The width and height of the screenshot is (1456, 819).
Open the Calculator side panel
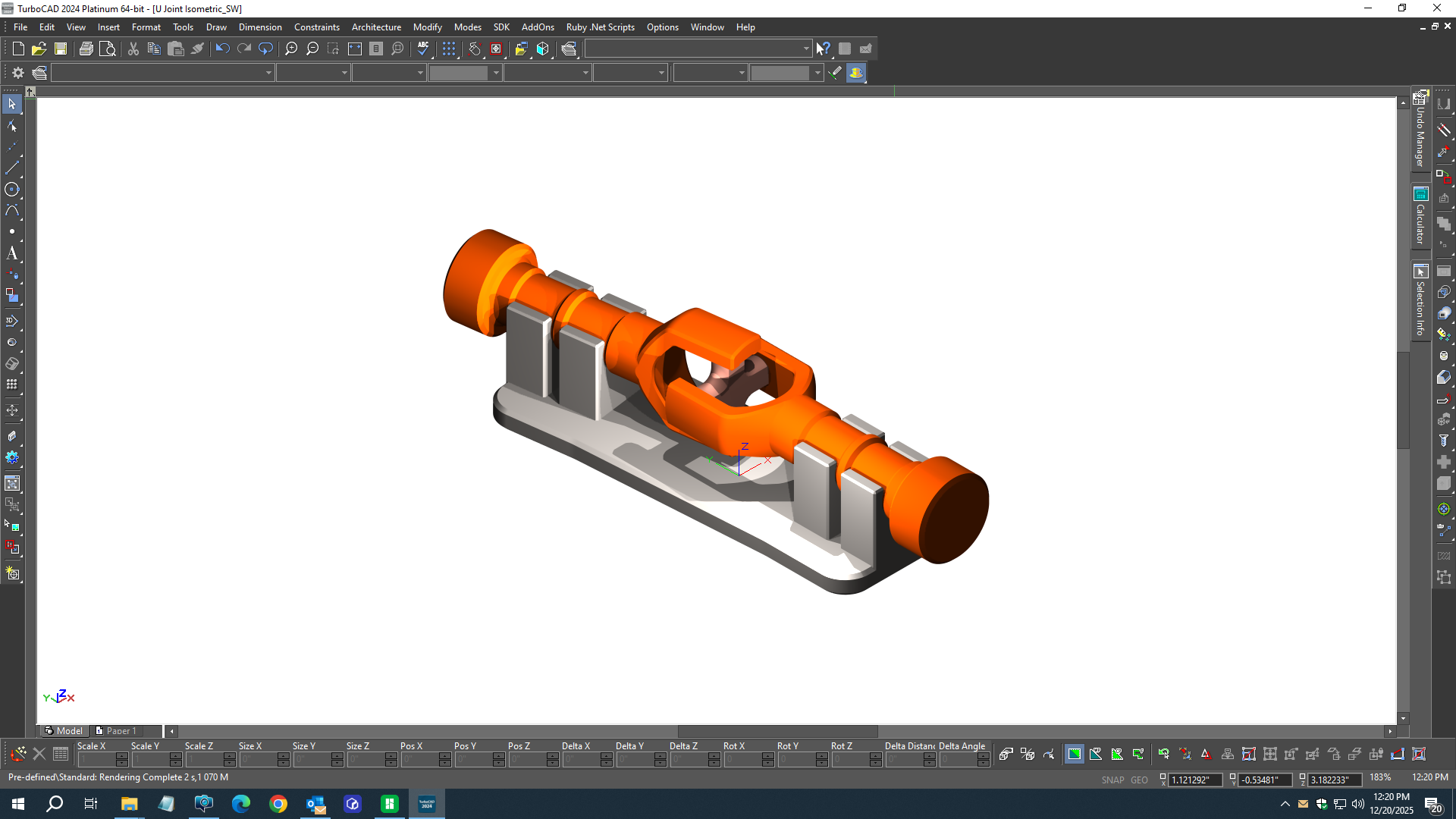click(1420, 216)
